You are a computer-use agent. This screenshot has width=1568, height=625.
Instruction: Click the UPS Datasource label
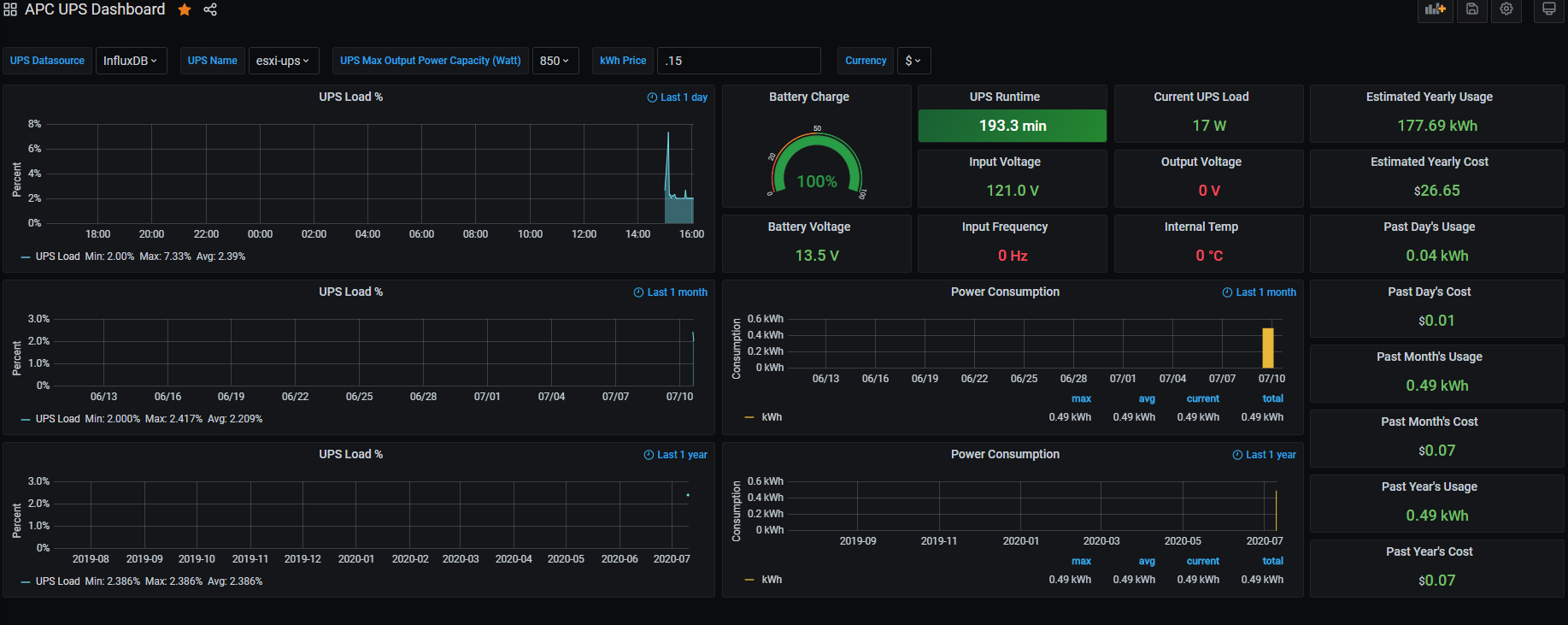[x=47, y=61]
